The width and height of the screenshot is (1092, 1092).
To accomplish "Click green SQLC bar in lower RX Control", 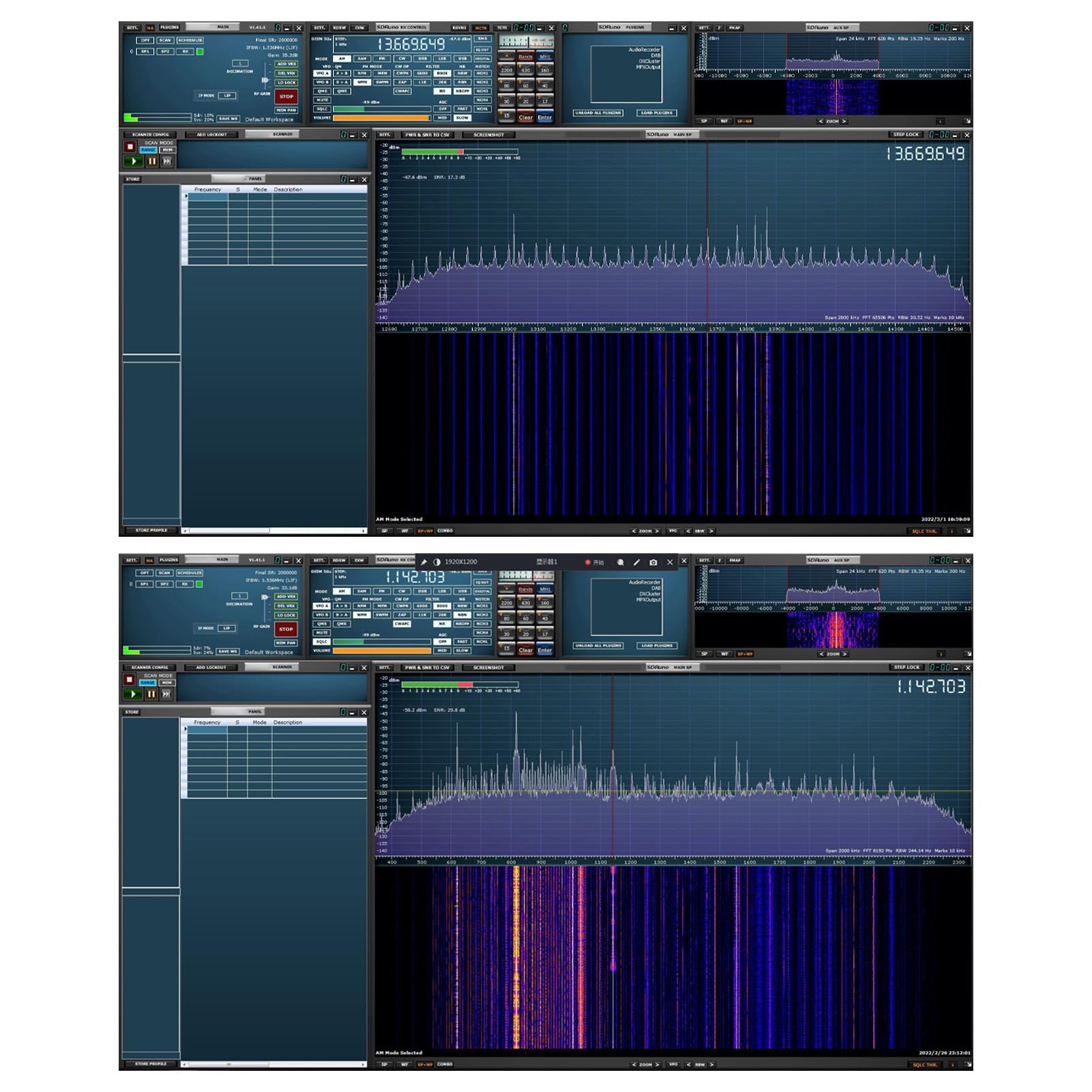I will coord(381,642).
